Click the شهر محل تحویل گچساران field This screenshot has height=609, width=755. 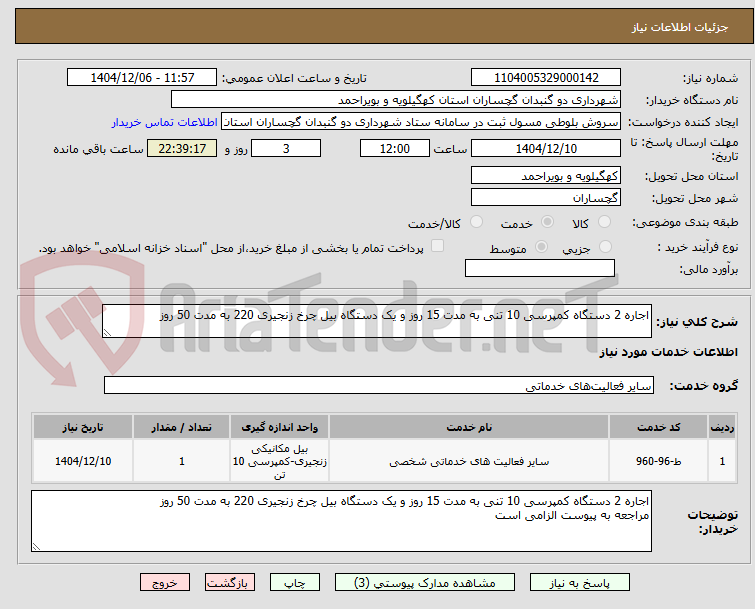point(546,197)
